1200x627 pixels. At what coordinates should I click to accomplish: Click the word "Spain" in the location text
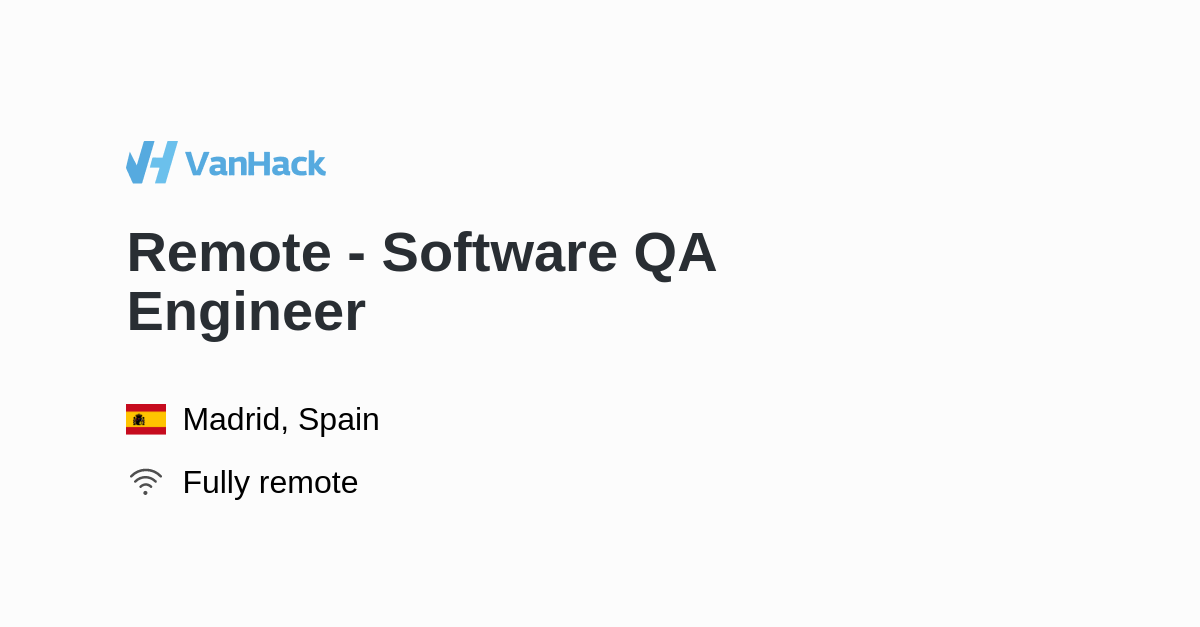click(x=338, y=420)
